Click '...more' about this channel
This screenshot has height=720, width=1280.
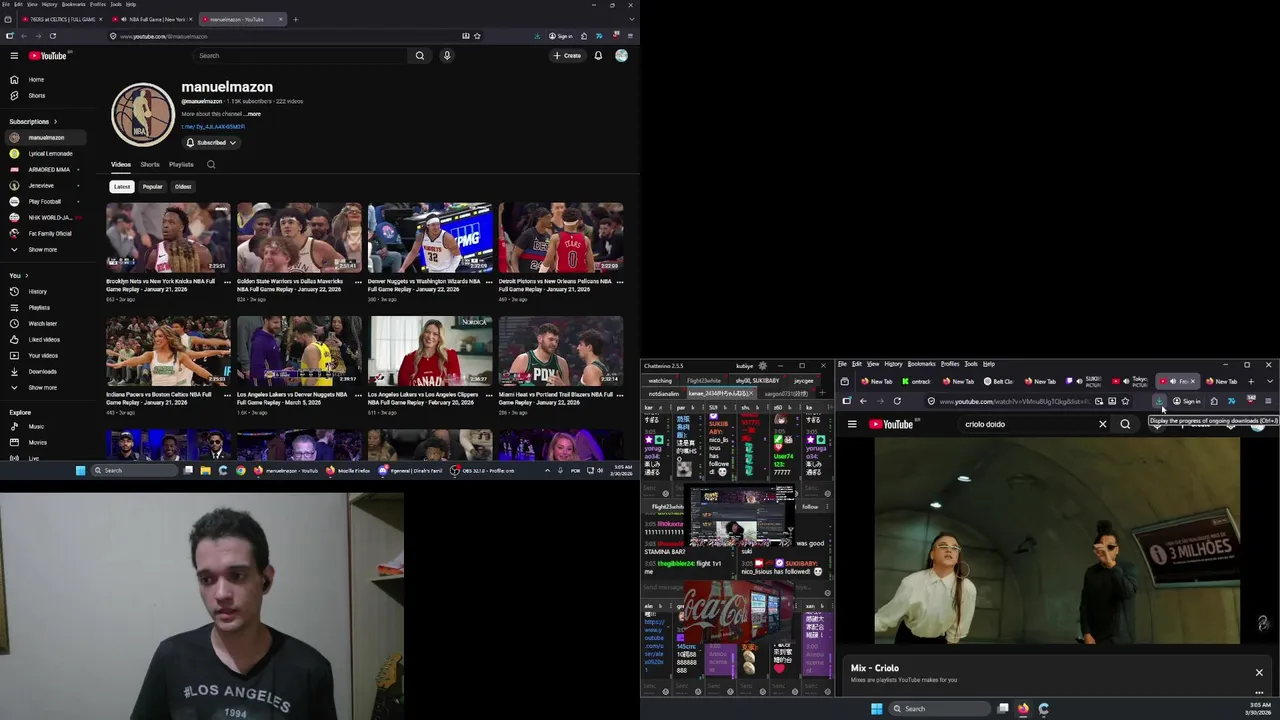point(253,114)
